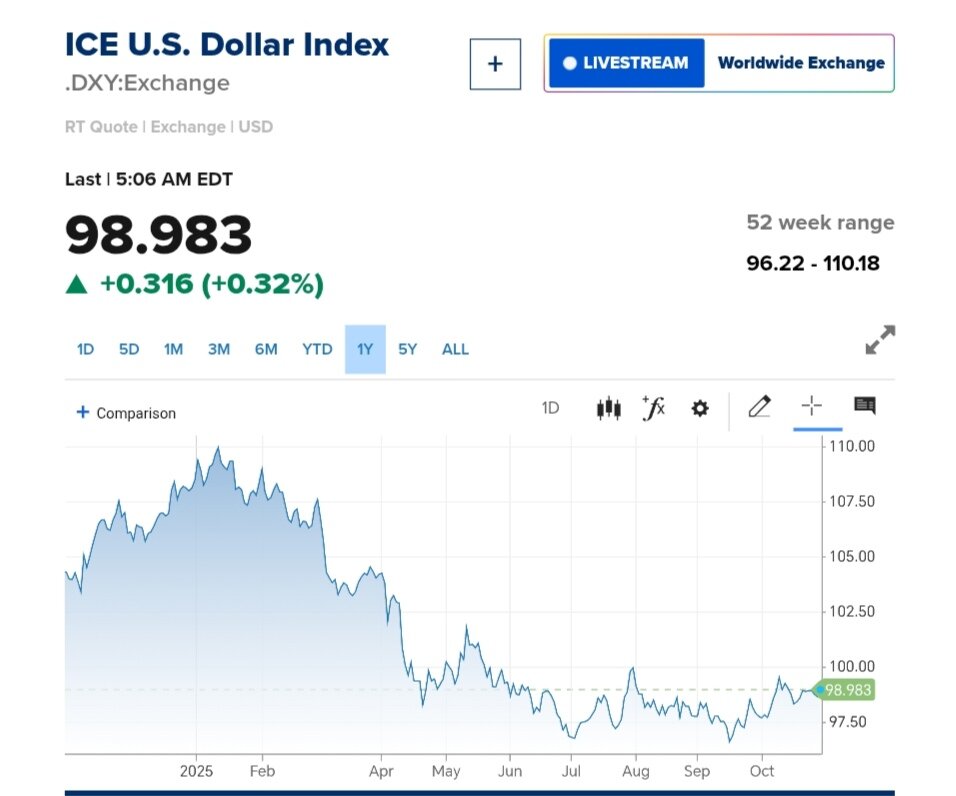Watch the LIVESTREAM button
Screen dimensions: 956x796
626,63
